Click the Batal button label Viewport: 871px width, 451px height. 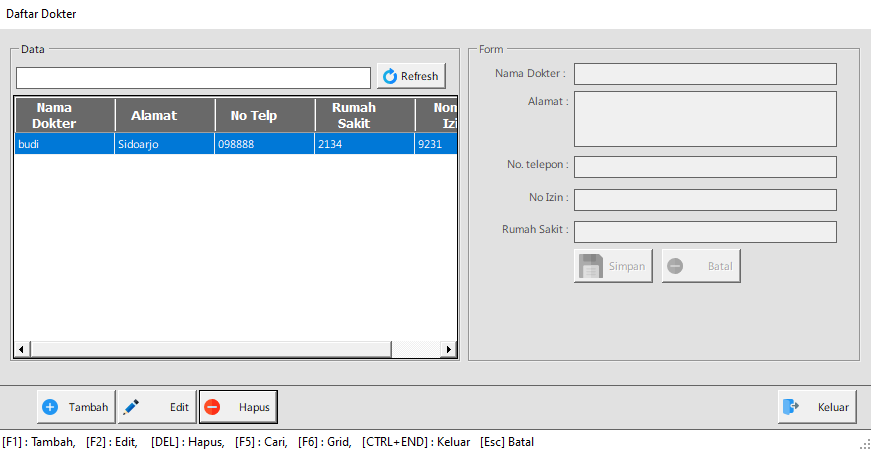click(720, 266)
